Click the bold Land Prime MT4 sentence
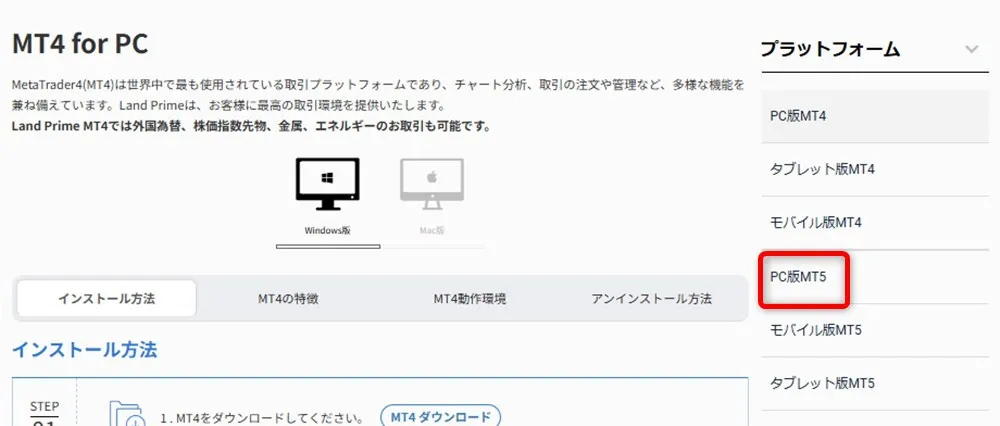Viewport: 1000px width, 426px height. click(251, 126)
